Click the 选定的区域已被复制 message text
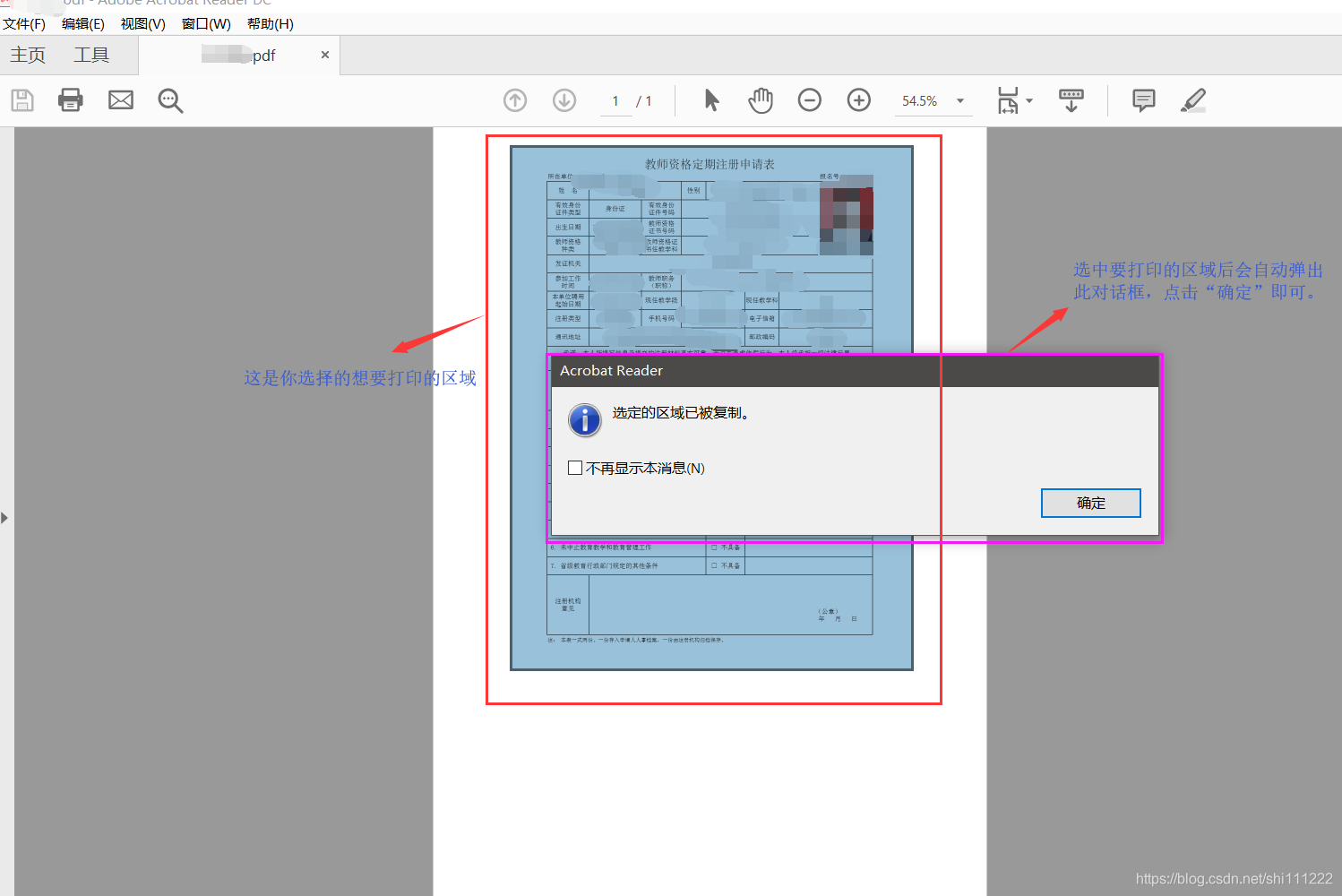1342x896 pixels. click(x=681, y=413)
